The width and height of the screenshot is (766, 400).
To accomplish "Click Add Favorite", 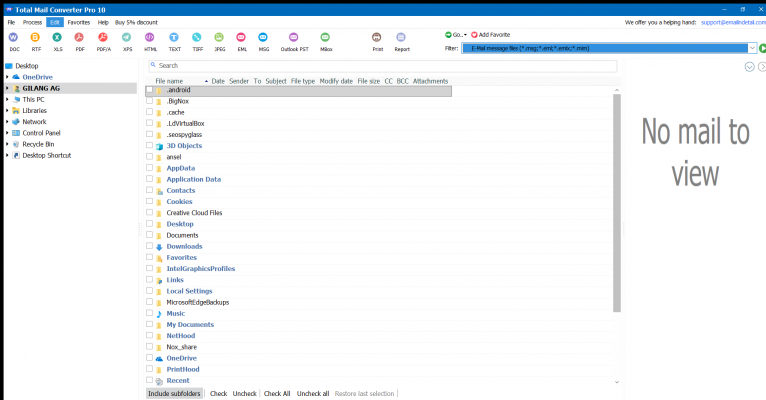I will click(x=490, y=35).
